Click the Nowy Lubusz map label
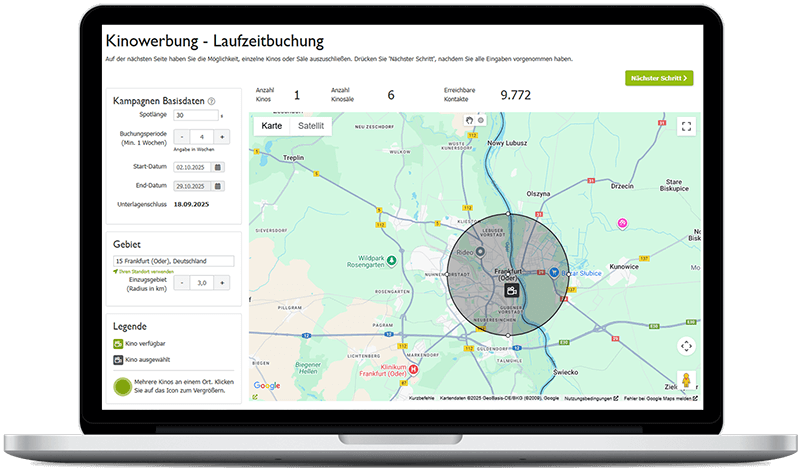This screenshot has height=468, width=800. 507,143
